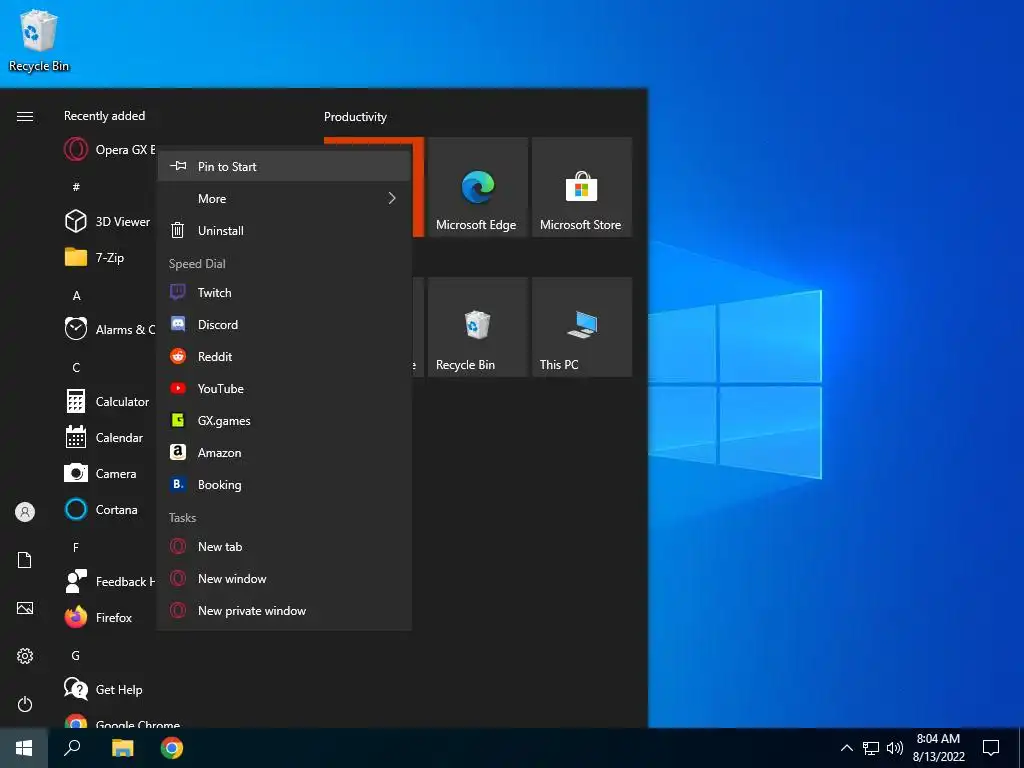Image resolution: width=1024 pixels, height=768 pixels.
Task: Open Pictures from Start sidebar
Action: click(x=25, y=608)
